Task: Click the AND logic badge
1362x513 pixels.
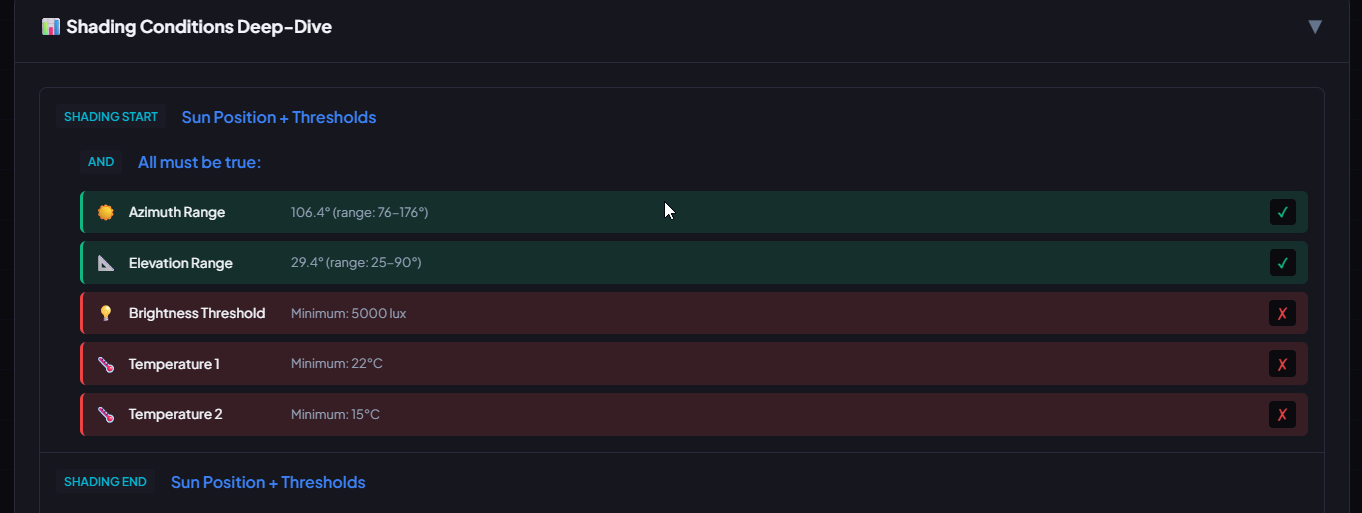Action: (101, 162)
